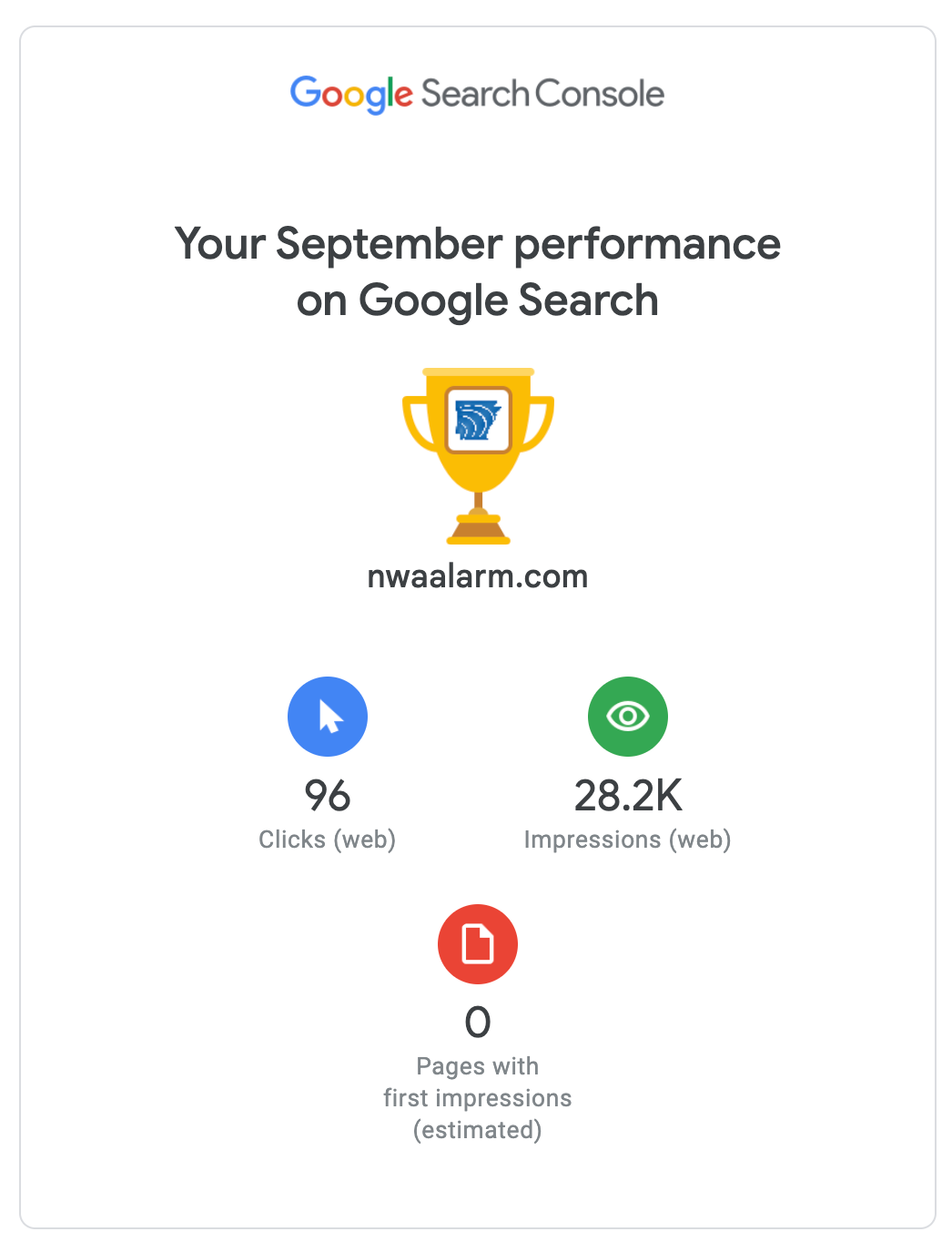Click the colorful Google wordmark logo
The image size is (952, 1242).
[x=350, y=94]
